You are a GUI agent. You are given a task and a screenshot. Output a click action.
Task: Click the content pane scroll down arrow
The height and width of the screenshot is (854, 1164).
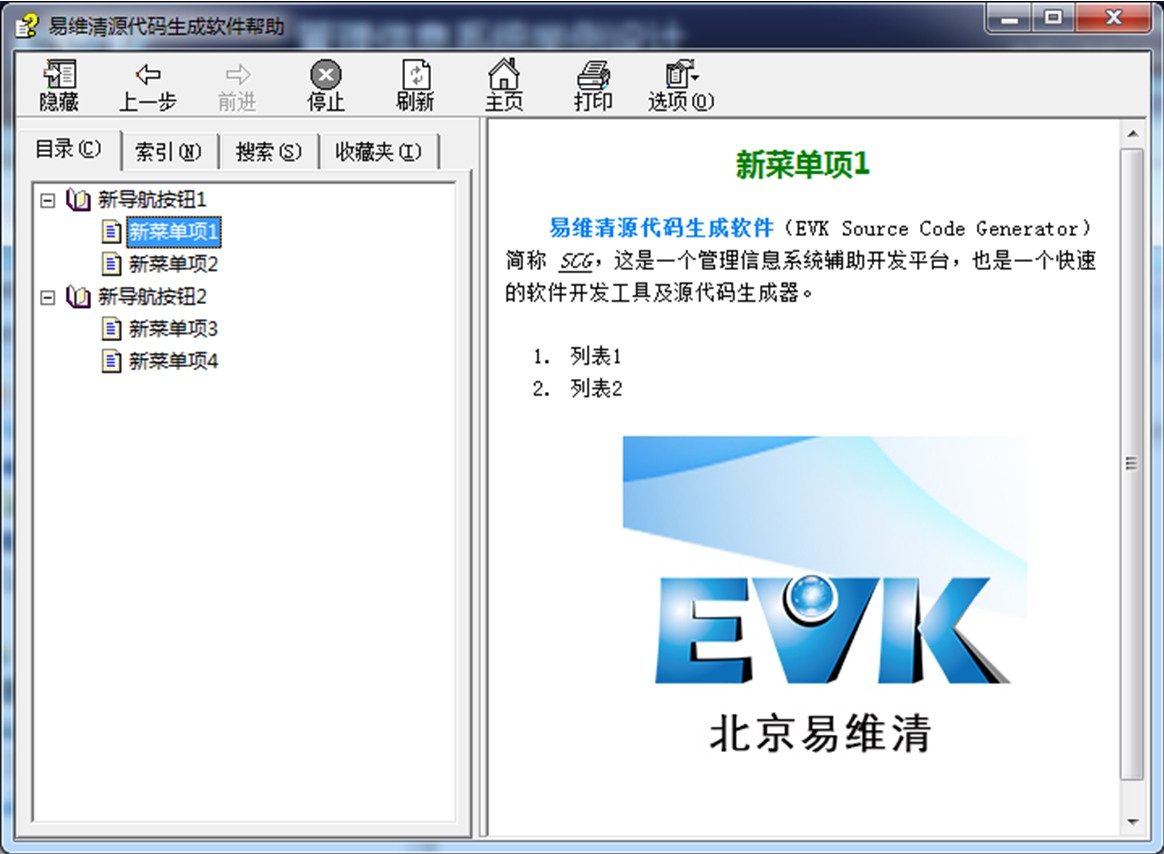click(1132, 821)
